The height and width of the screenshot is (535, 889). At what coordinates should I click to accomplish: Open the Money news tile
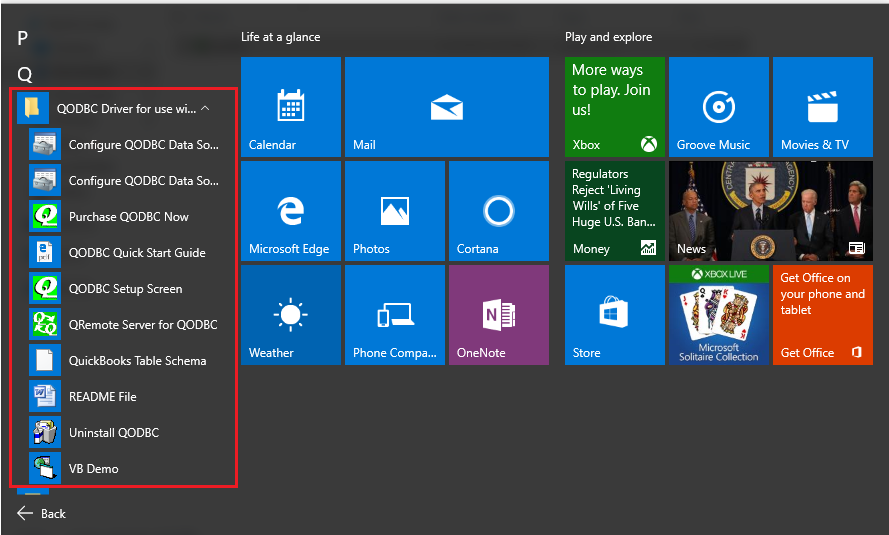coord(615,211)
